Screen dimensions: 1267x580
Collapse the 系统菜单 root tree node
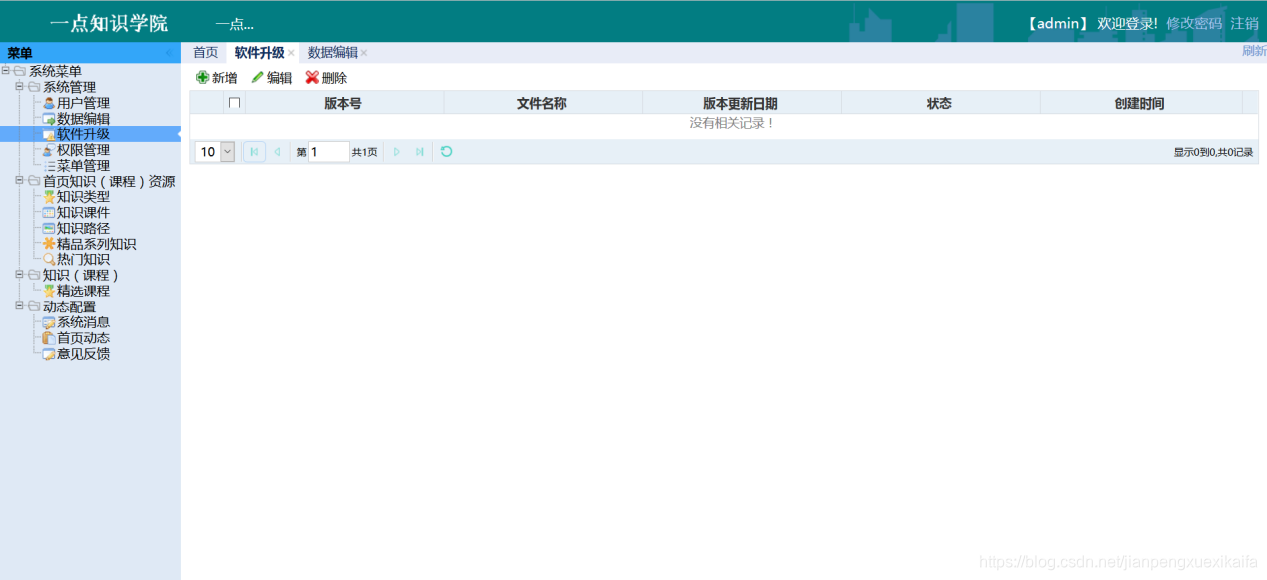pos(6,71)
